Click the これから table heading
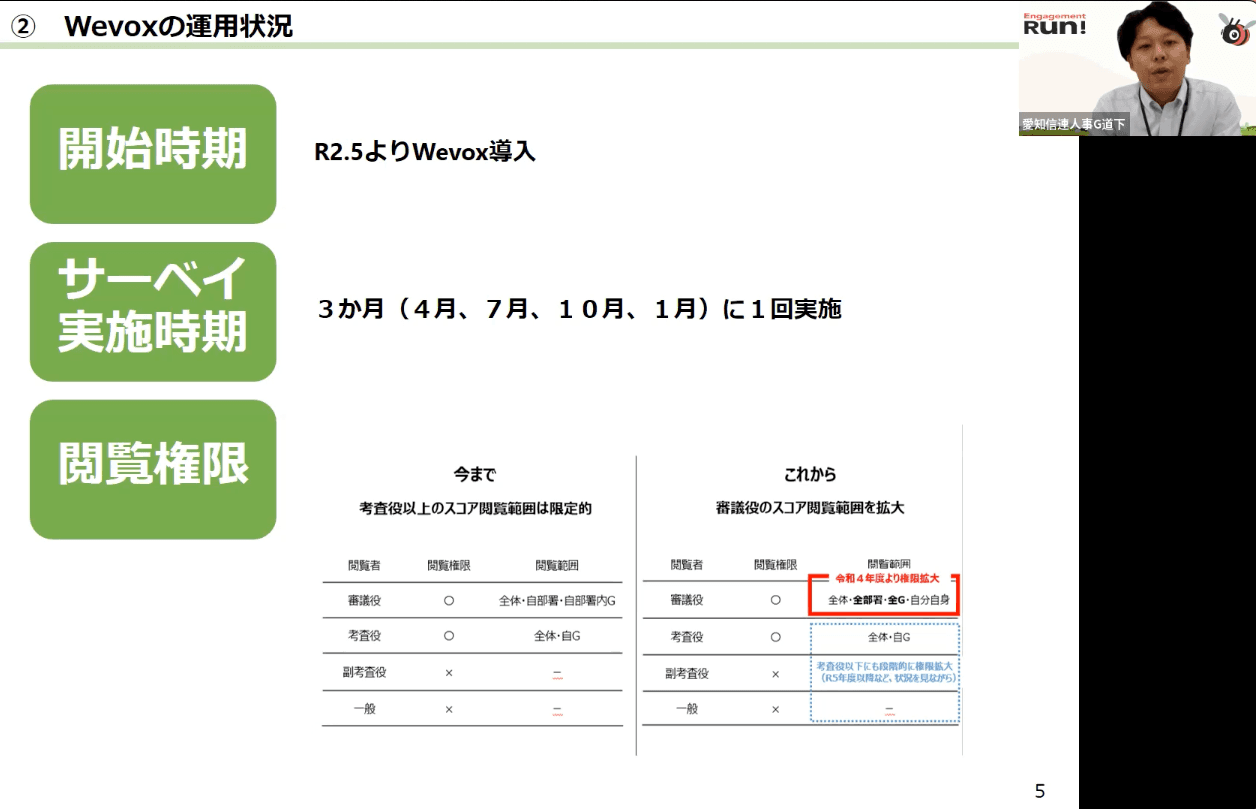The width and height of the screenshot is (1256, 809). click(x=810, y=475)
